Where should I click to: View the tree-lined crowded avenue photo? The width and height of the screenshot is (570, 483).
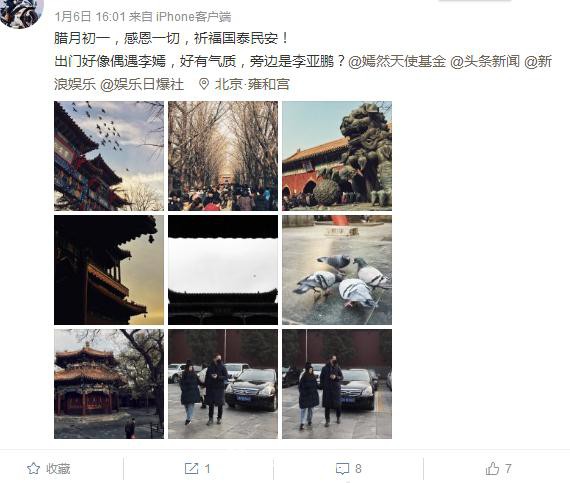223,156
